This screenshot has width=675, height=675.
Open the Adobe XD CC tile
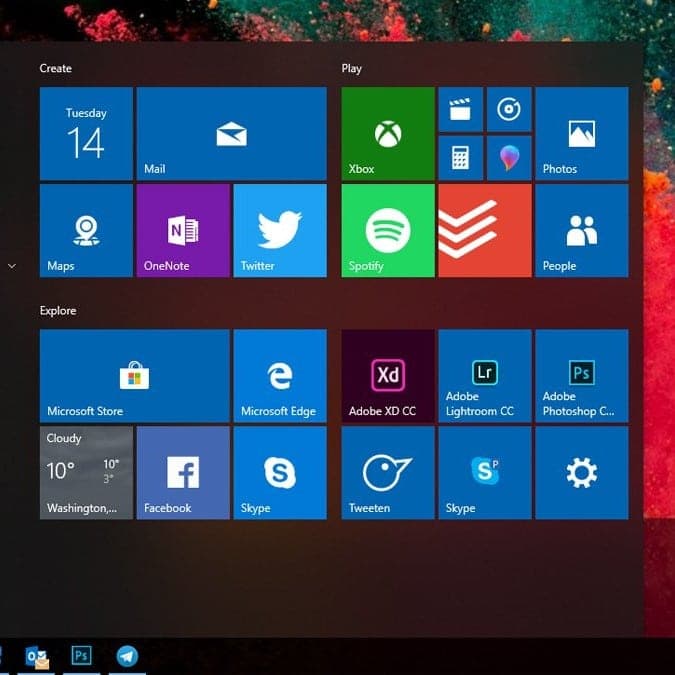[388, 376]
